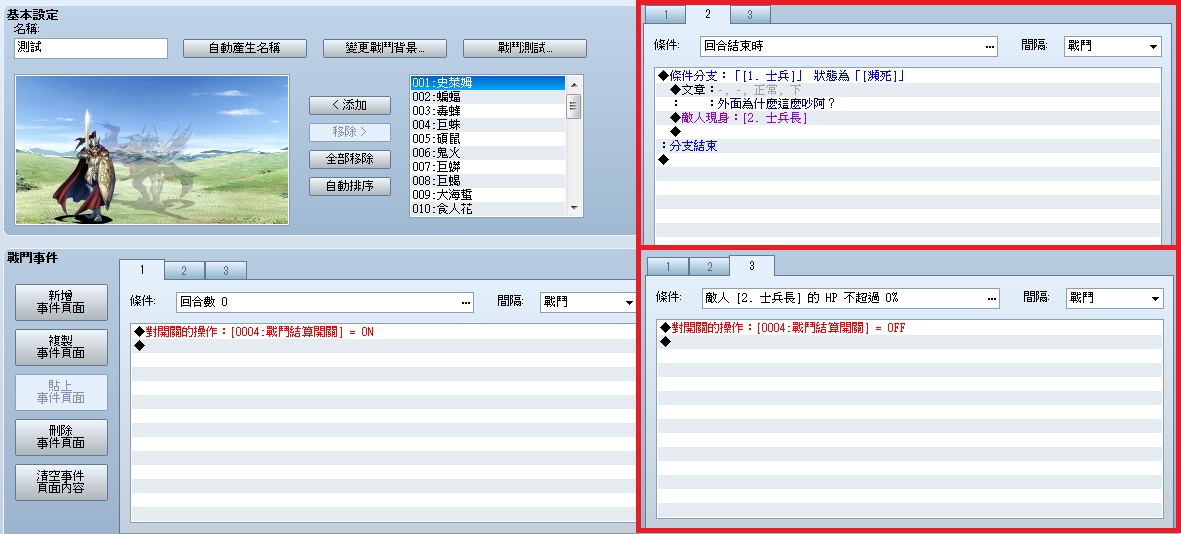Viewport: 1181px width, 534px height.
Task: Click the 自動產生名稱 button
Action: coord(245,48)
